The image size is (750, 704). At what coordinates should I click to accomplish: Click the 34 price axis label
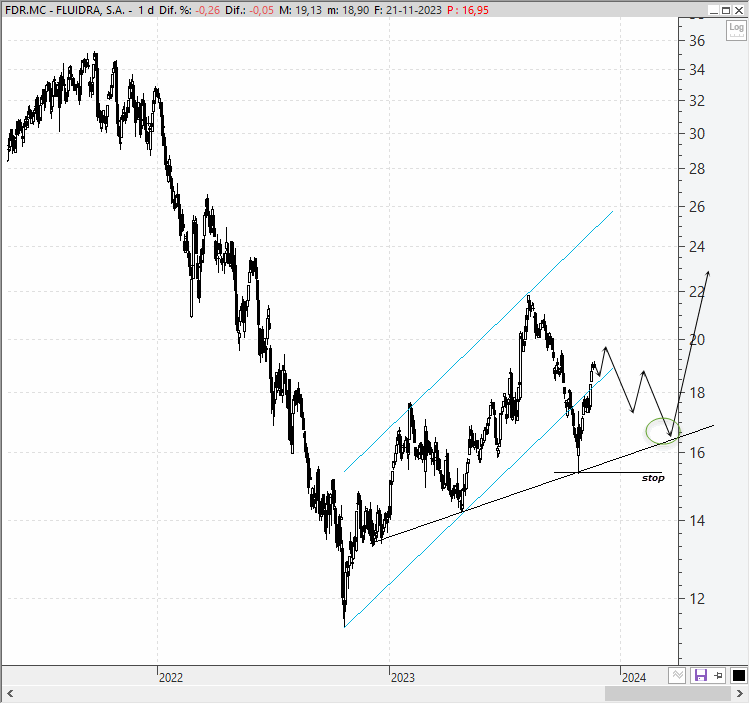[697, 70]
